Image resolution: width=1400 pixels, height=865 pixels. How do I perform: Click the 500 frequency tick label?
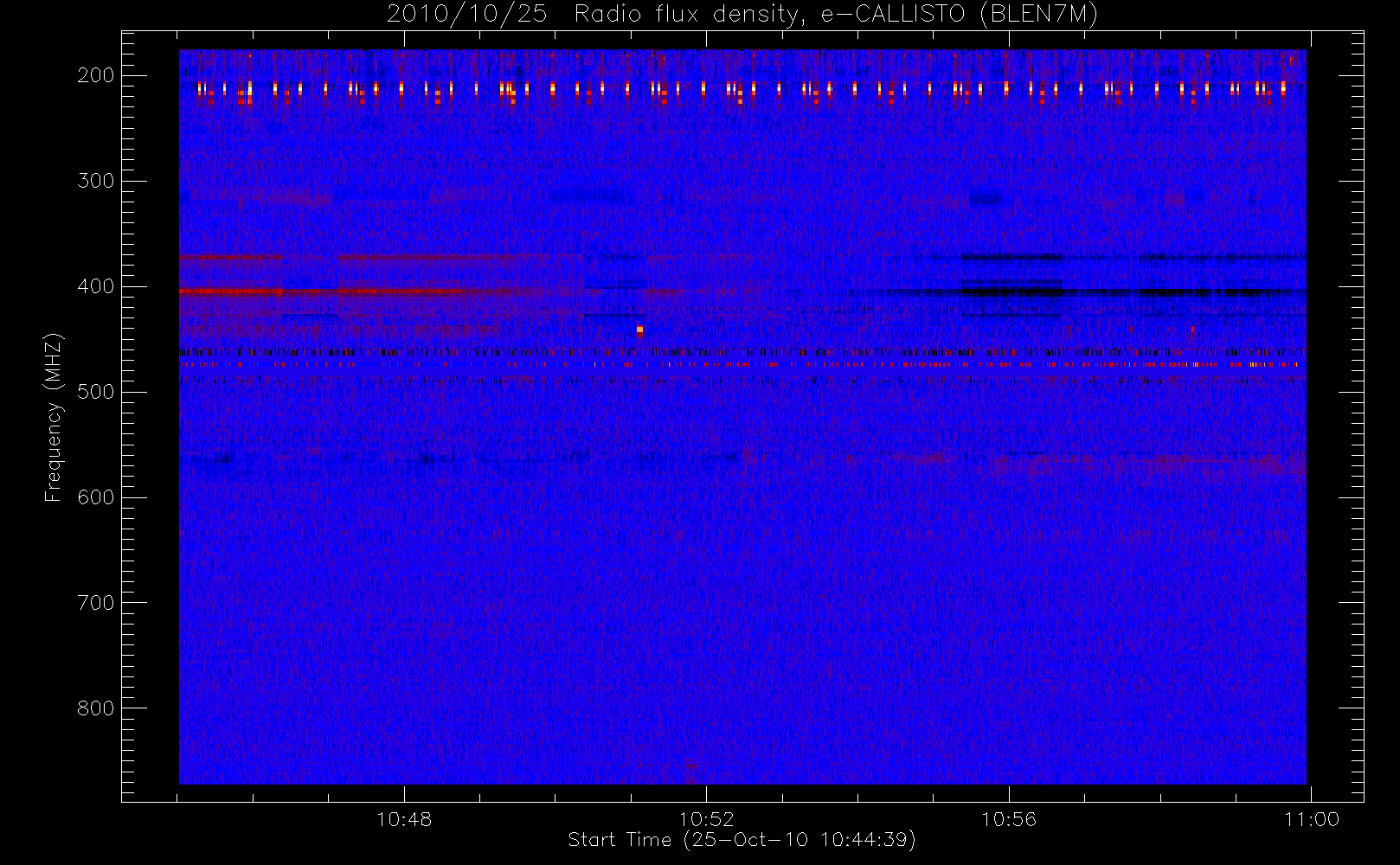click(96, 392)
